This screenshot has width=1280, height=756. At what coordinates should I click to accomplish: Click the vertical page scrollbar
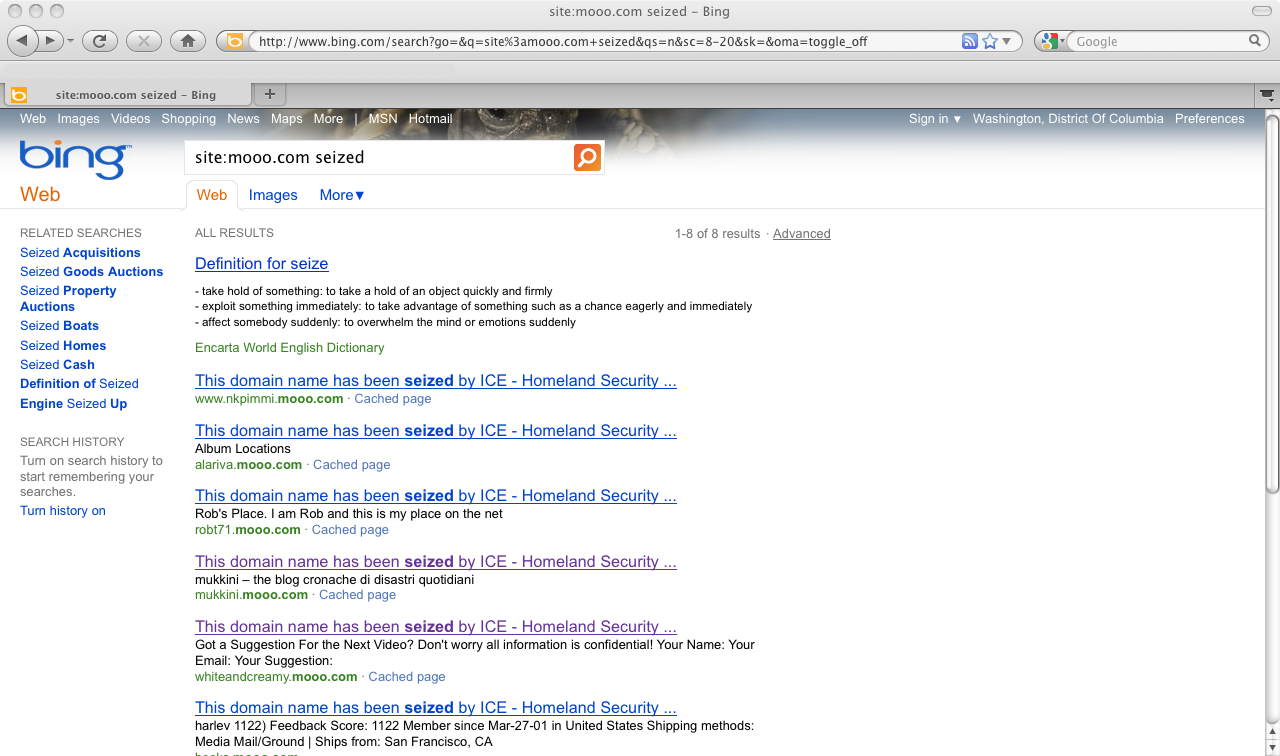point(1272,305)
